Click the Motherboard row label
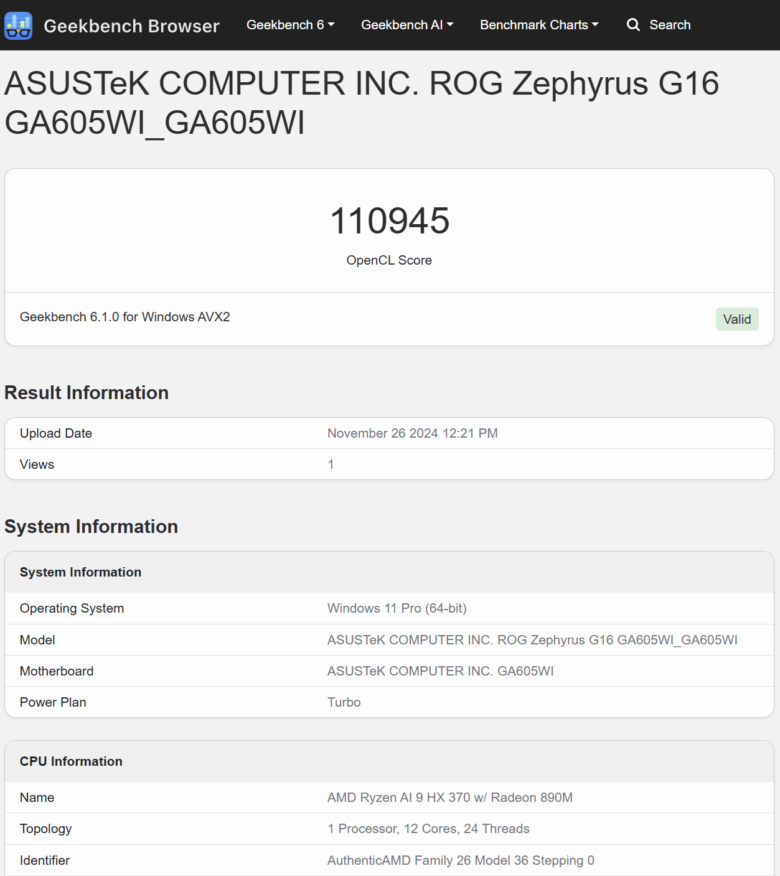780x876 pixels. point(56,671)
